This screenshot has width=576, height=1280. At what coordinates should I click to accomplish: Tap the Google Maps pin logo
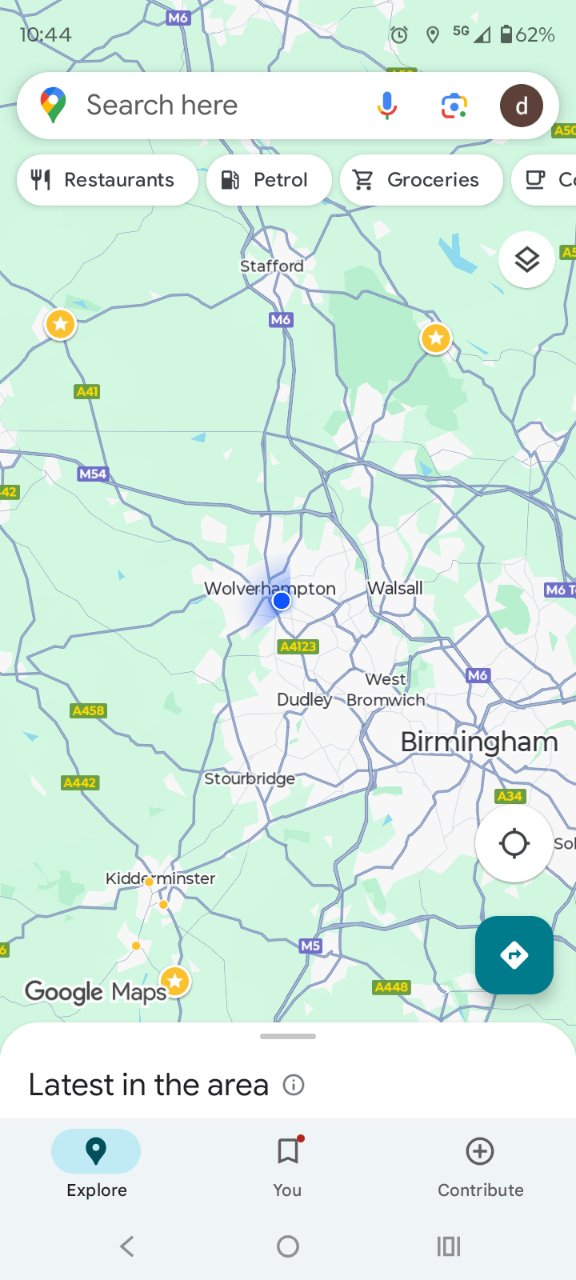53,105
